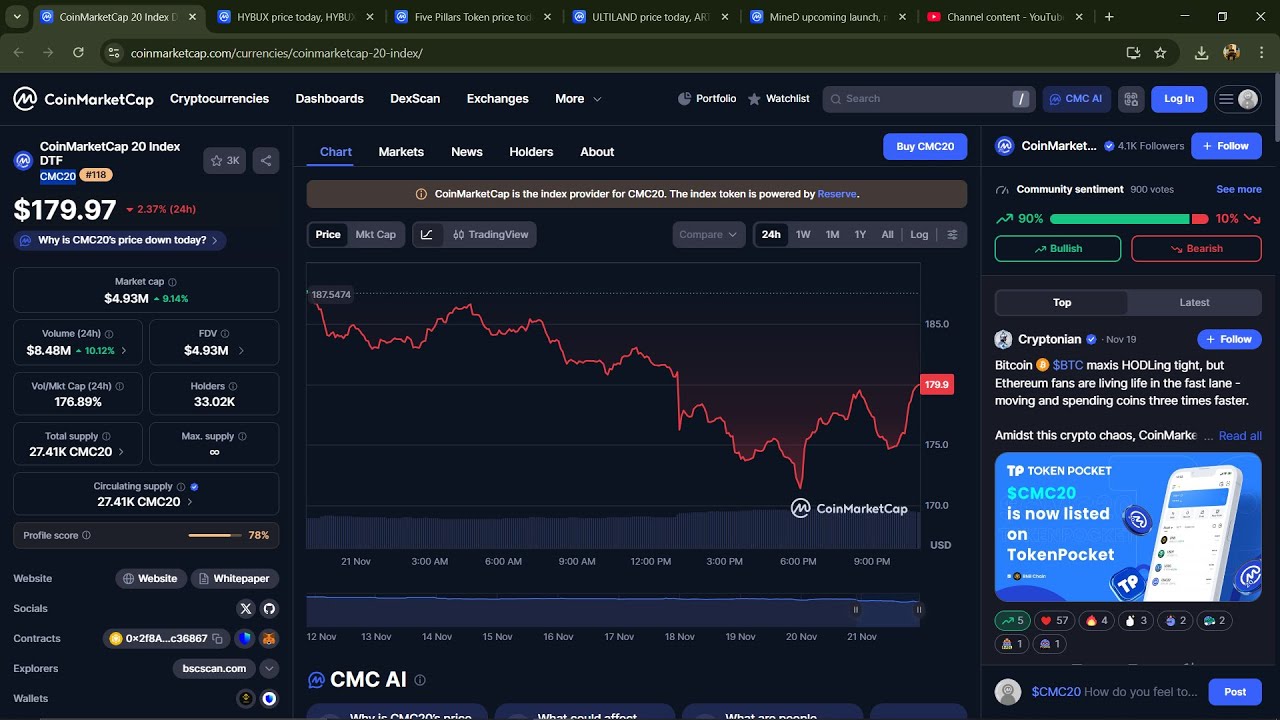
Task: Open line chart type icon
Action: click(x=427, y=235)
